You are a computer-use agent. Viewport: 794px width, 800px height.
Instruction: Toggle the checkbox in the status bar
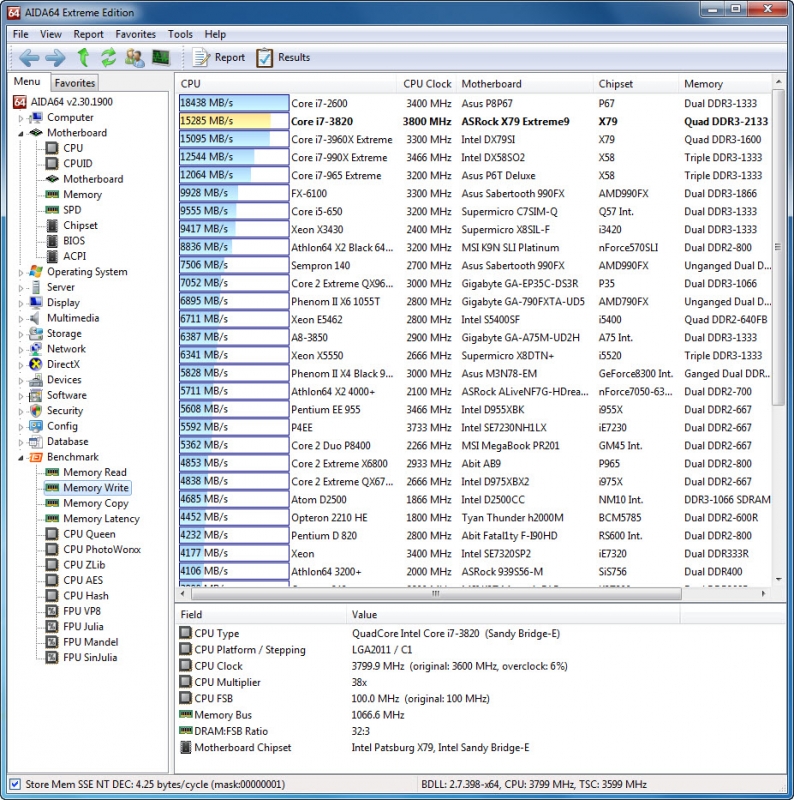pyautogui.click(x=15, y=784)
